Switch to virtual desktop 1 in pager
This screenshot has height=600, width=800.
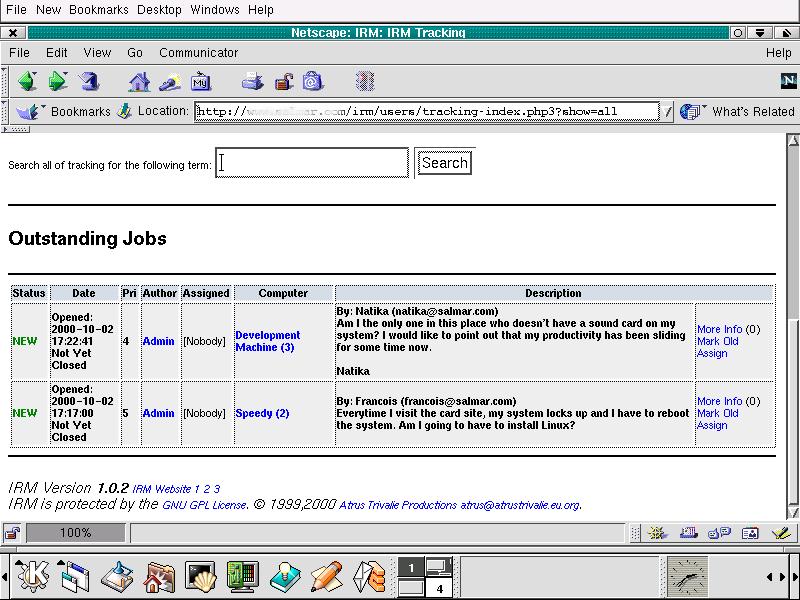(x=411, y=568)
